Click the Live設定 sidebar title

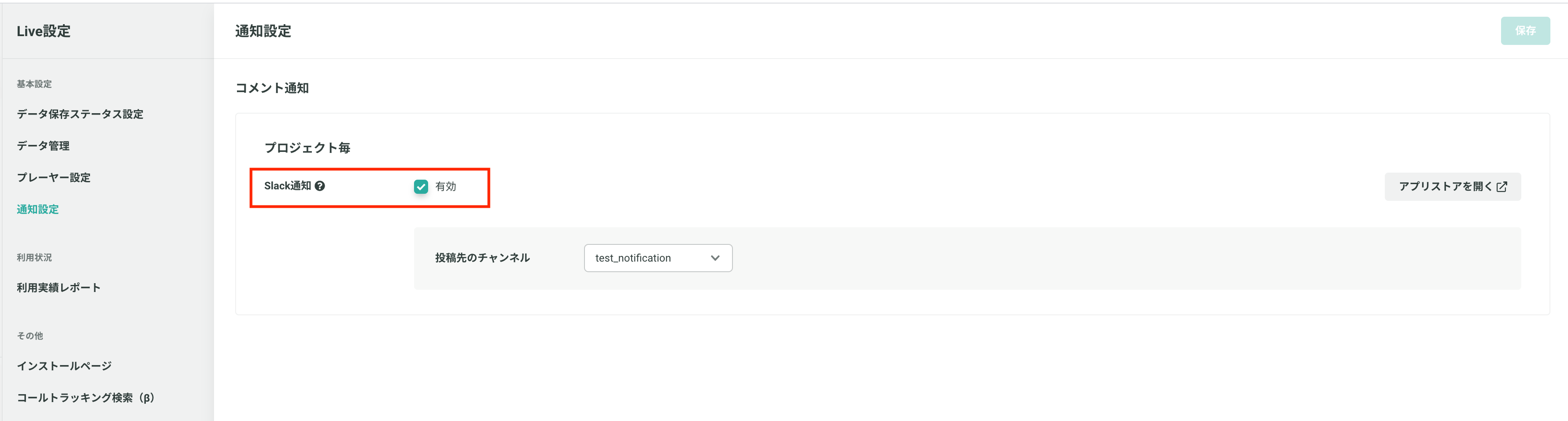click(x=43, y=31)
